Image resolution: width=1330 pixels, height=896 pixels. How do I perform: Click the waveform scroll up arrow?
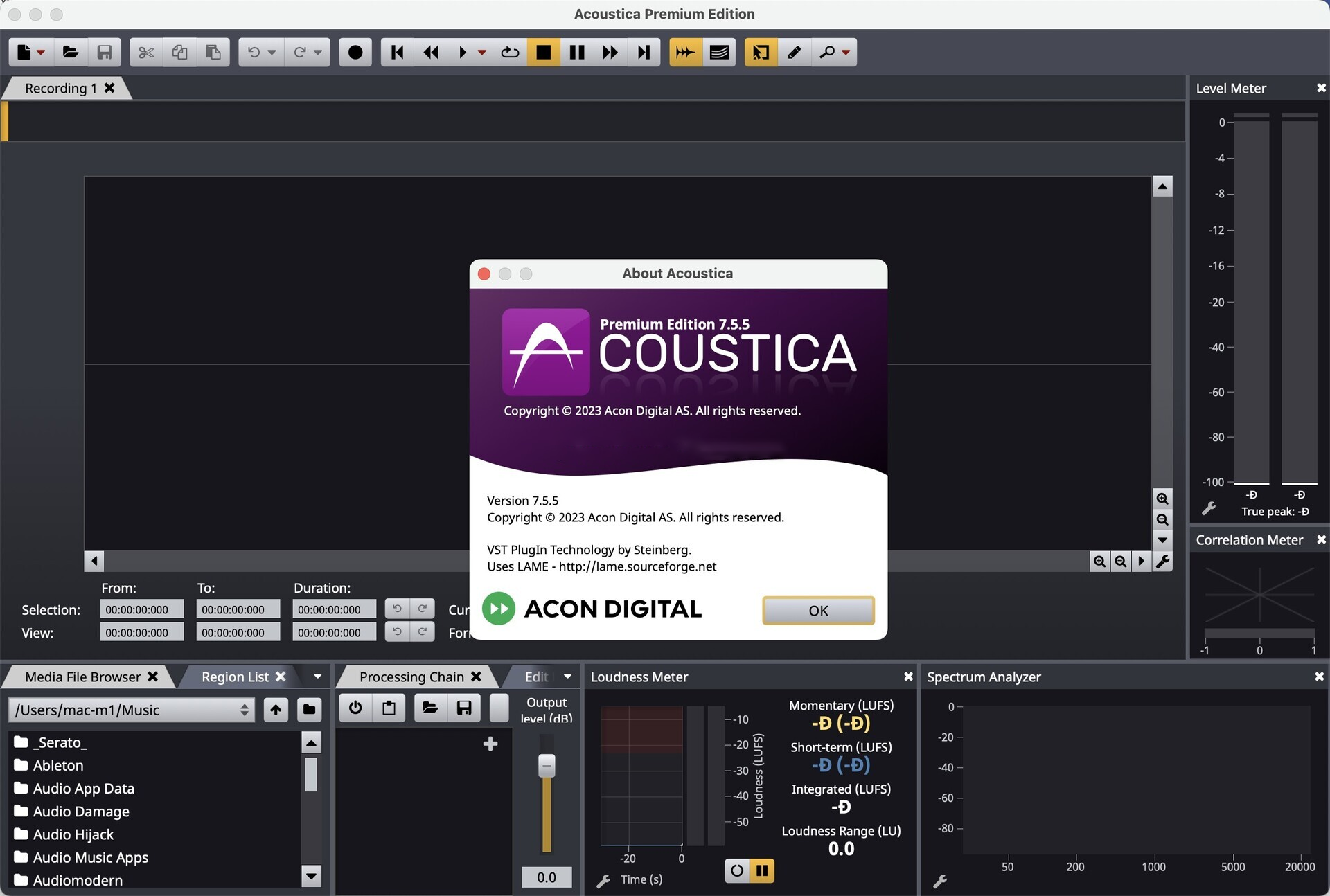(x=1162, y=186)
